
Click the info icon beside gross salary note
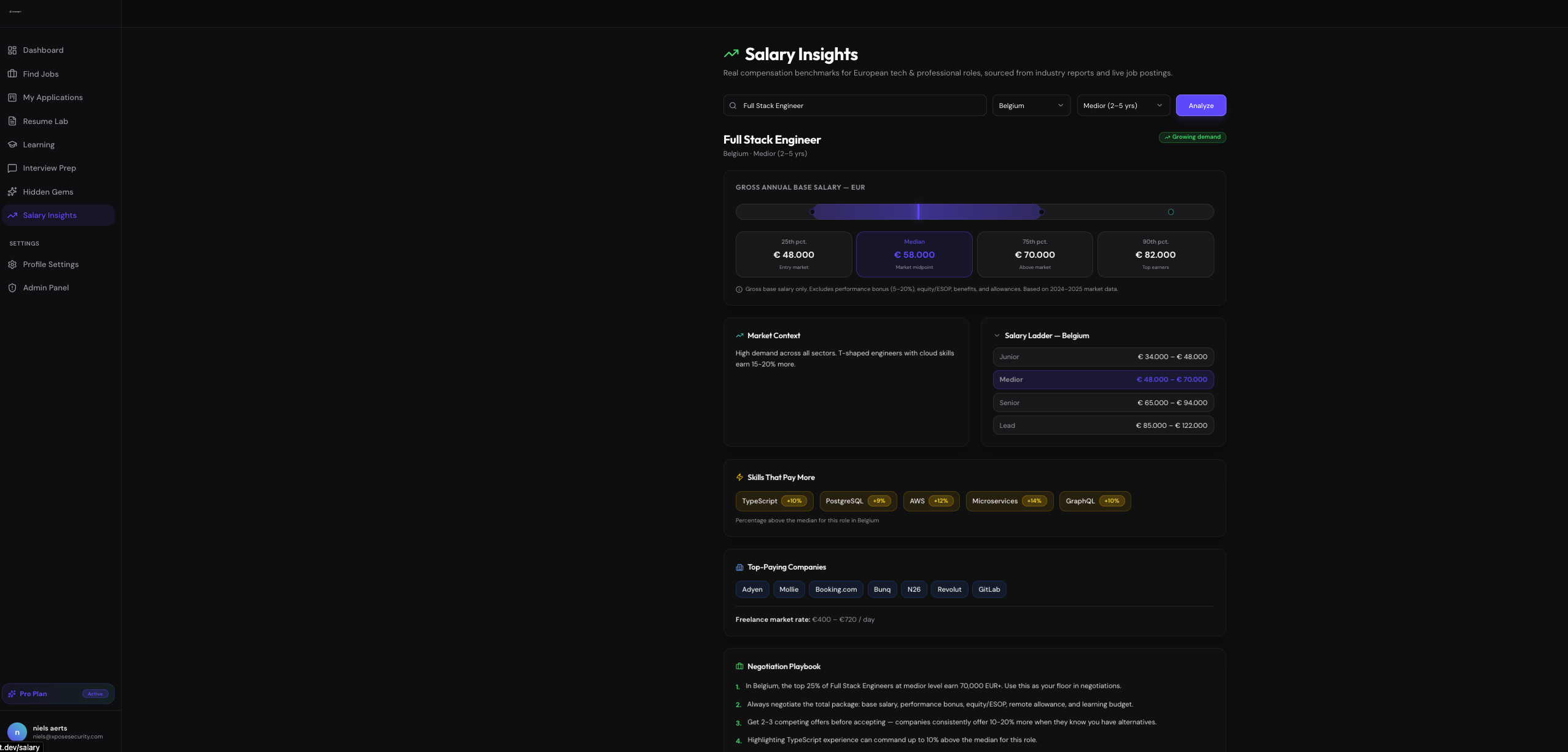click(x=739, y=289)
